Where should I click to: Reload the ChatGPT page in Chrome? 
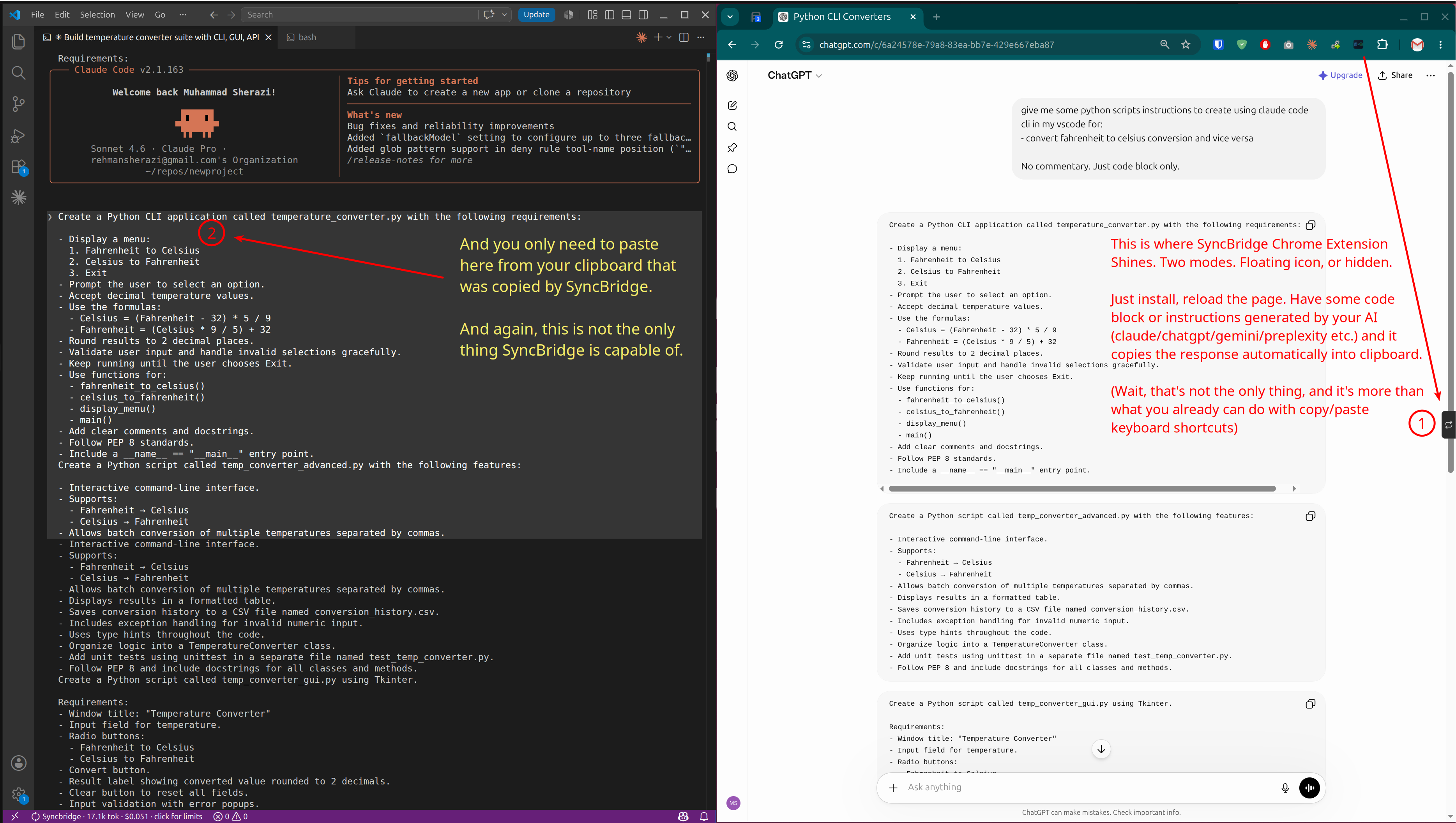pos(779,45)
